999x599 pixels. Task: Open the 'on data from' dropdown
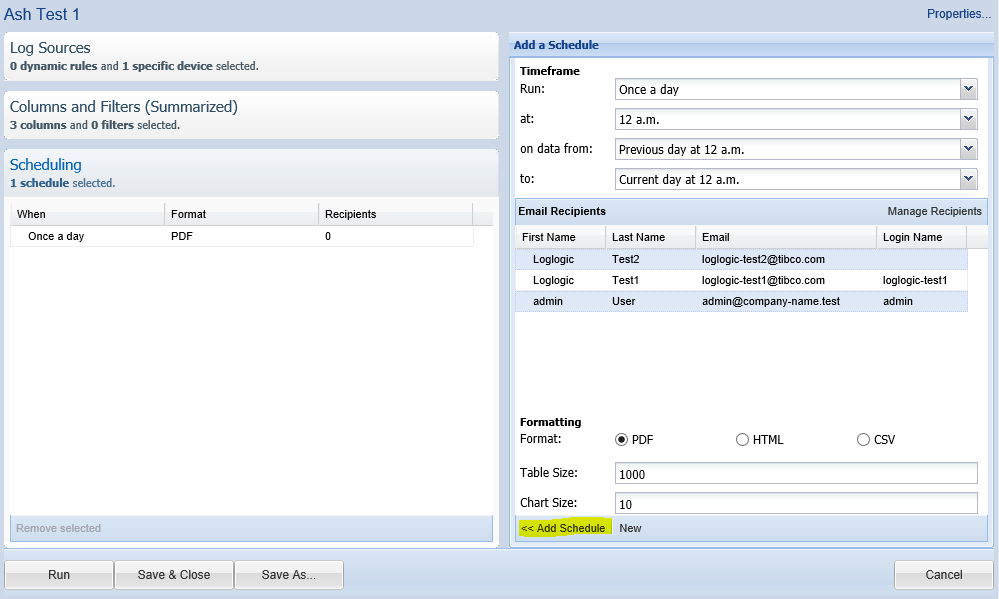(x=967, y=149)
